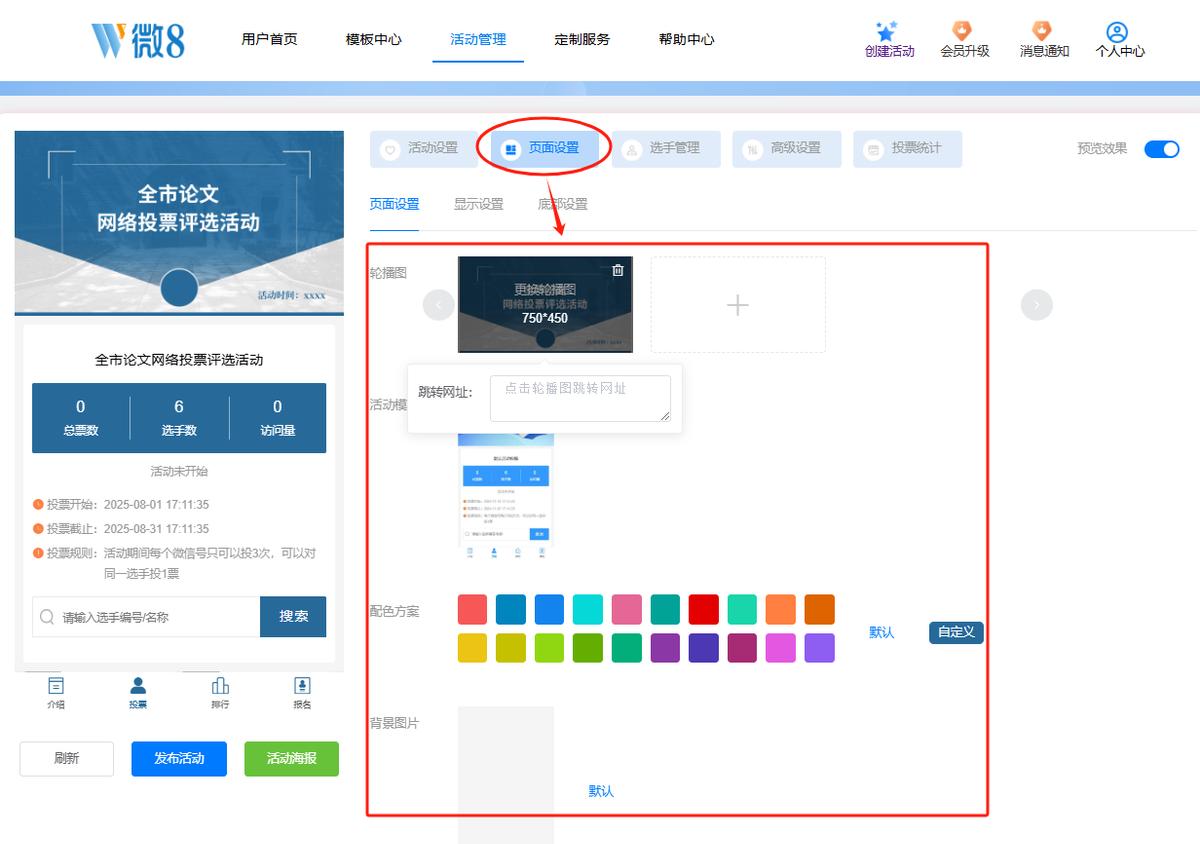Screen dimensions: 1200x844
Task: Switch to the 高级设置 tab
Action: pyautogui.click(x=786, y=149)
